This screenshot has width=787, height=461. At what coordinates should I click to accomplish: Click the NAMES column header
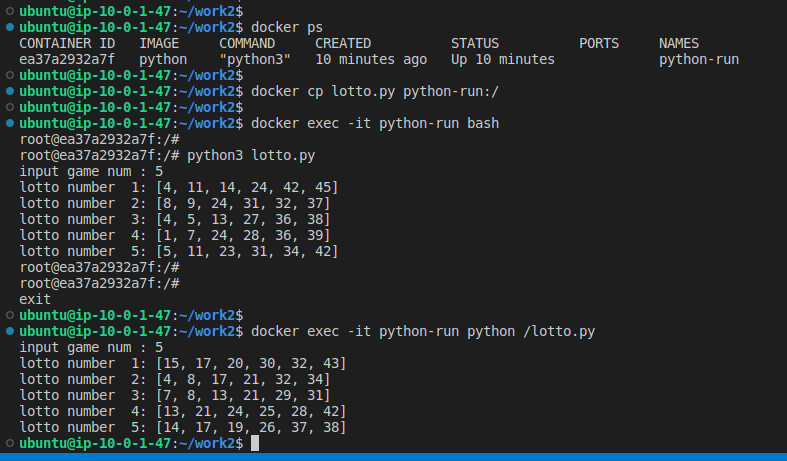coord(679,43)
